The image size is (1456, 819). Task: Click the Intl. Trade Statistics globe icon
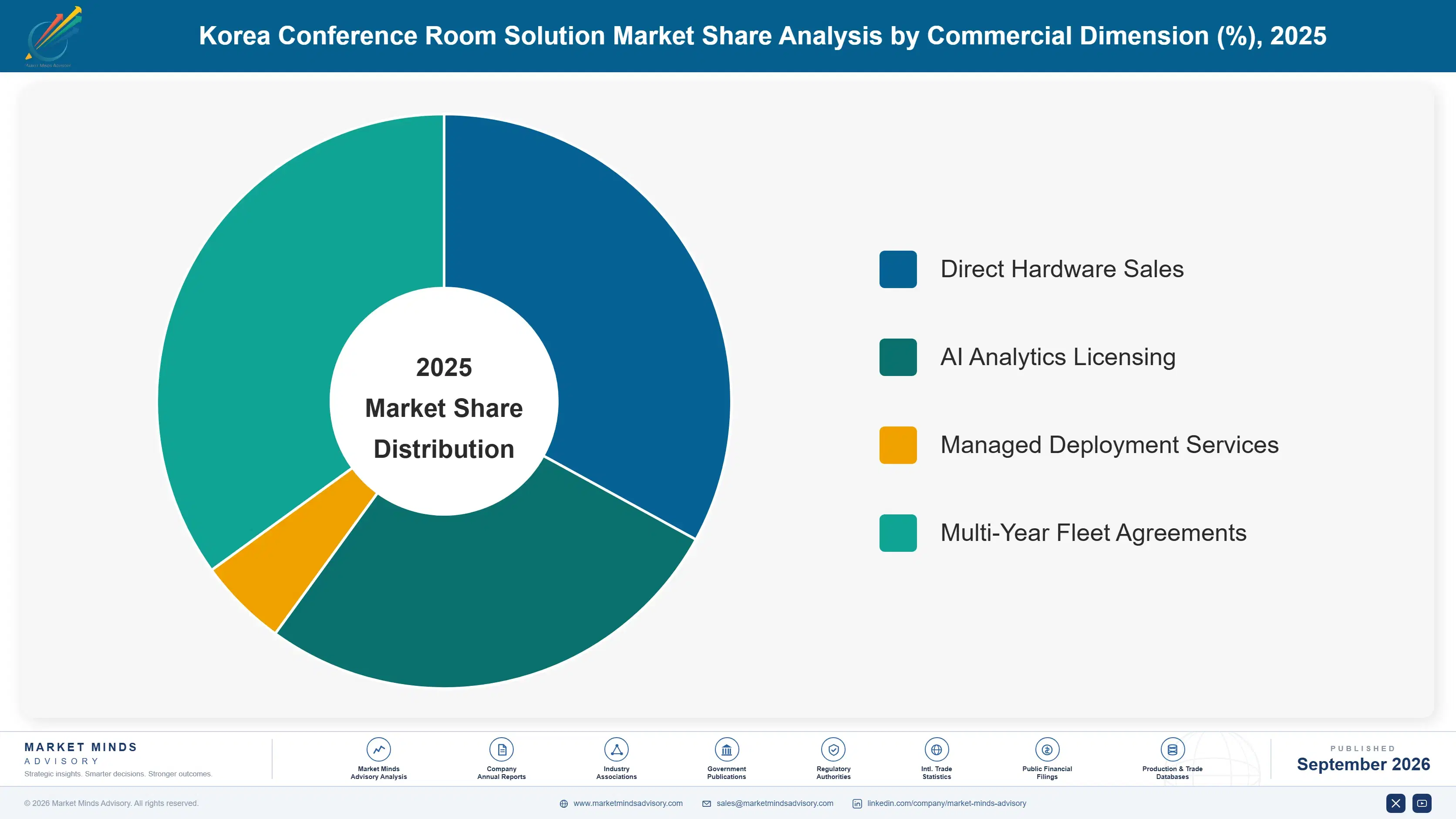(937, 749)
